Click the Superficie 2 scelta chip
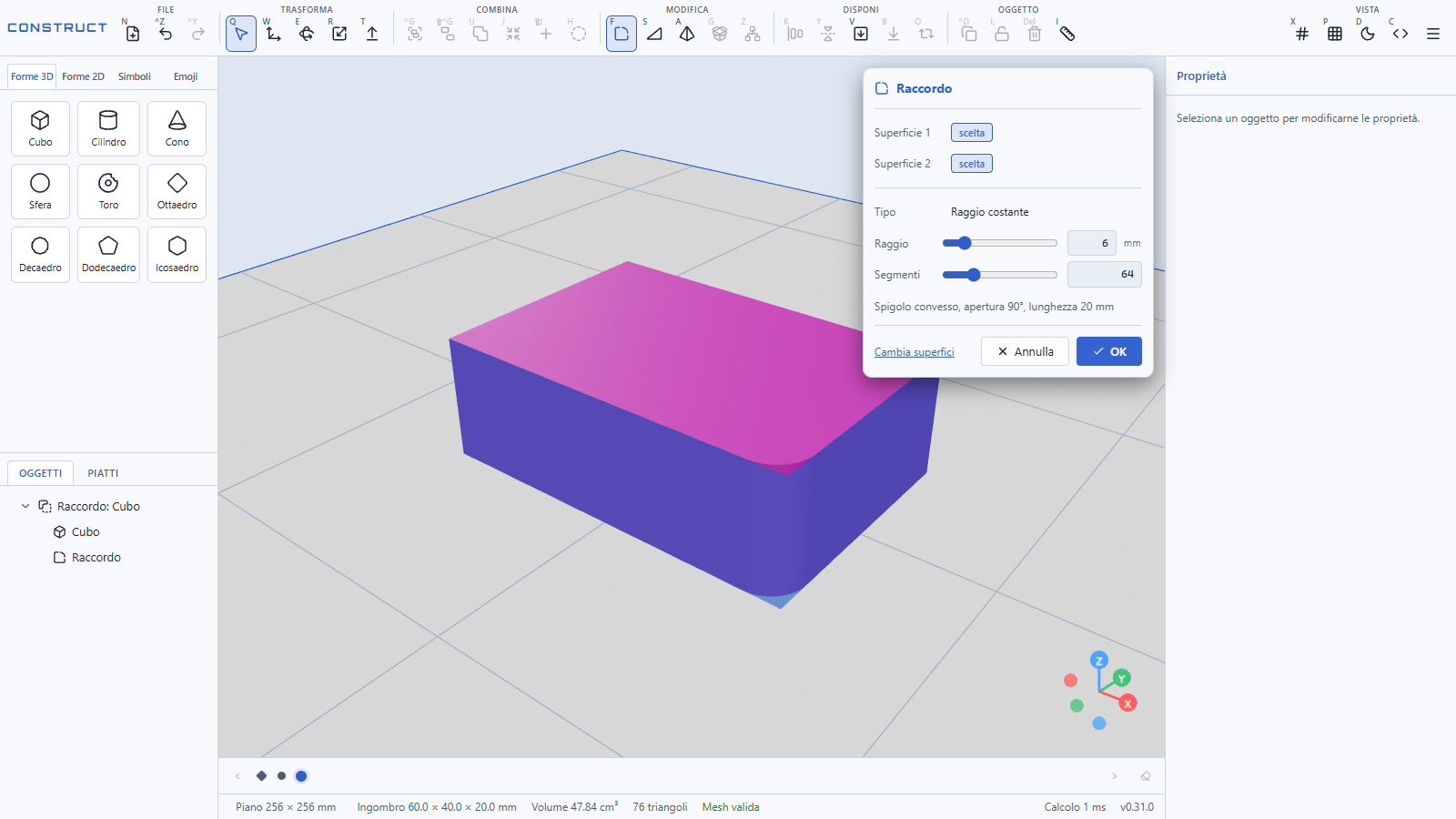Screen dimensions: 1456x819 972,164
